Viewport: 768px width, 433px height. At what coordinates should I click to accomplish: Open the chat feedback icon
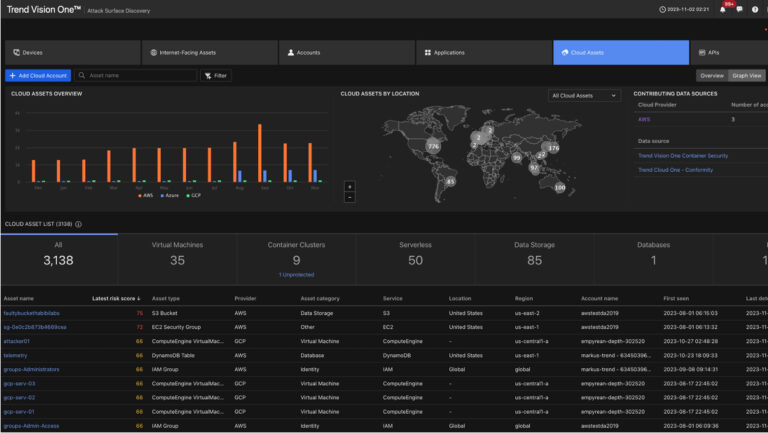(739, 9)
